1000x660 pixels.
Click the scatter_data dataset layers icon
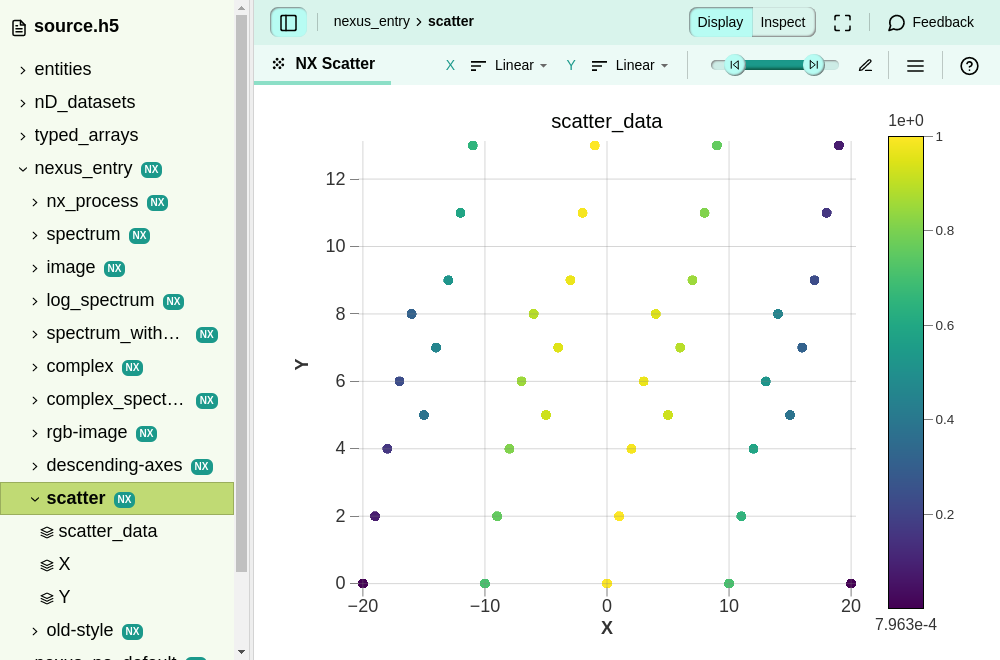point(47,532)
